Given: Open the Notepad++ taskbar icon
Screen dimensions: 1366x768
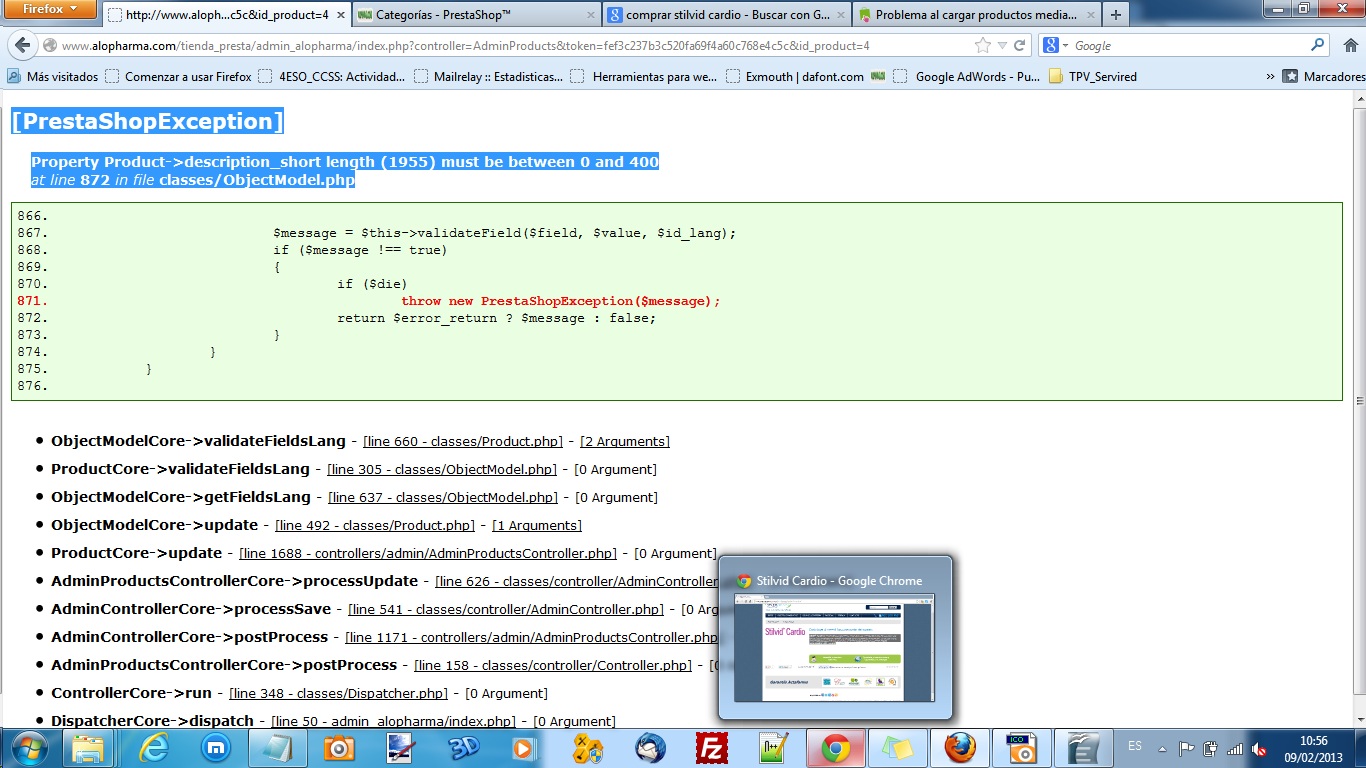Looking at the screenshot, I should pos(773,748).
